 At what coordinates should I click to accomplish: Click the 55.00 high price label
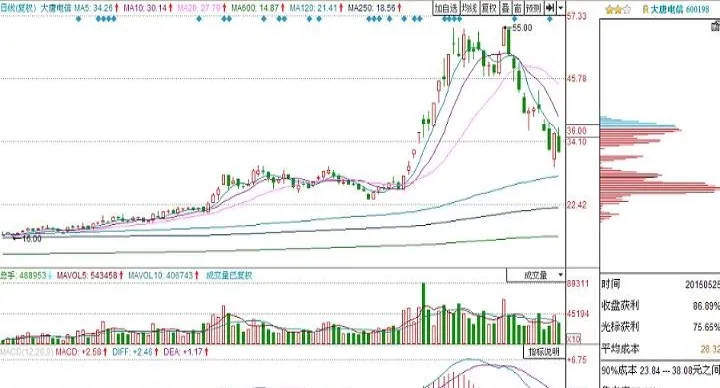coord(522,28)
